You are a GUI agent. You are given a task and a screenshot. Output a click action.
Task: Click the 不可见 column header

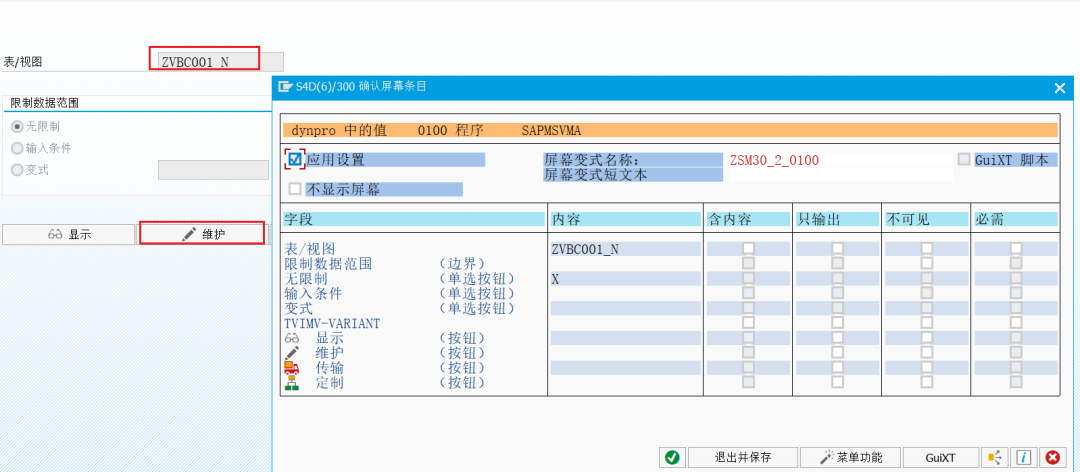(927, 219)
